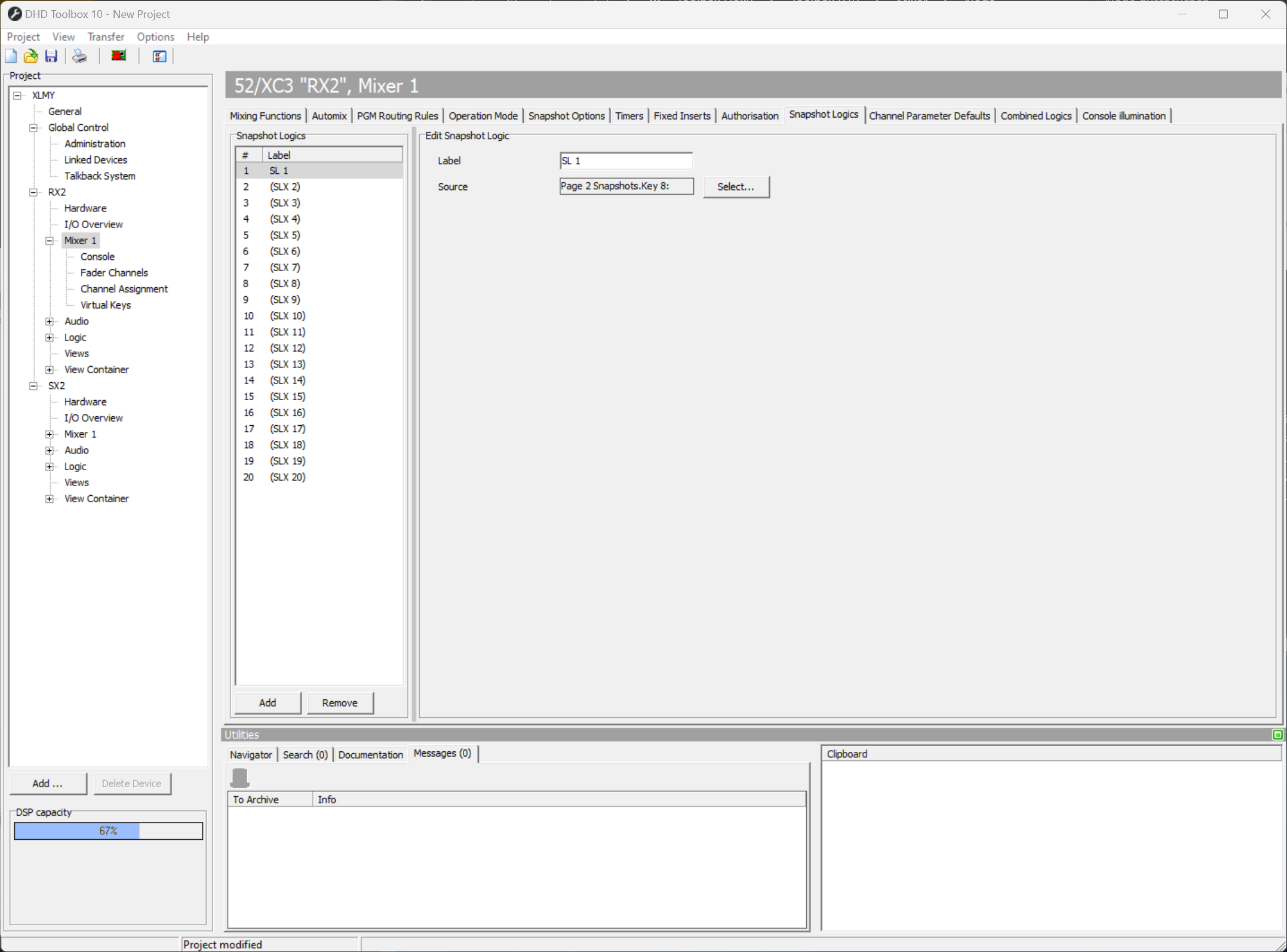Click the Print toolbar icon
1287x952 pixels.
[79, 56]
